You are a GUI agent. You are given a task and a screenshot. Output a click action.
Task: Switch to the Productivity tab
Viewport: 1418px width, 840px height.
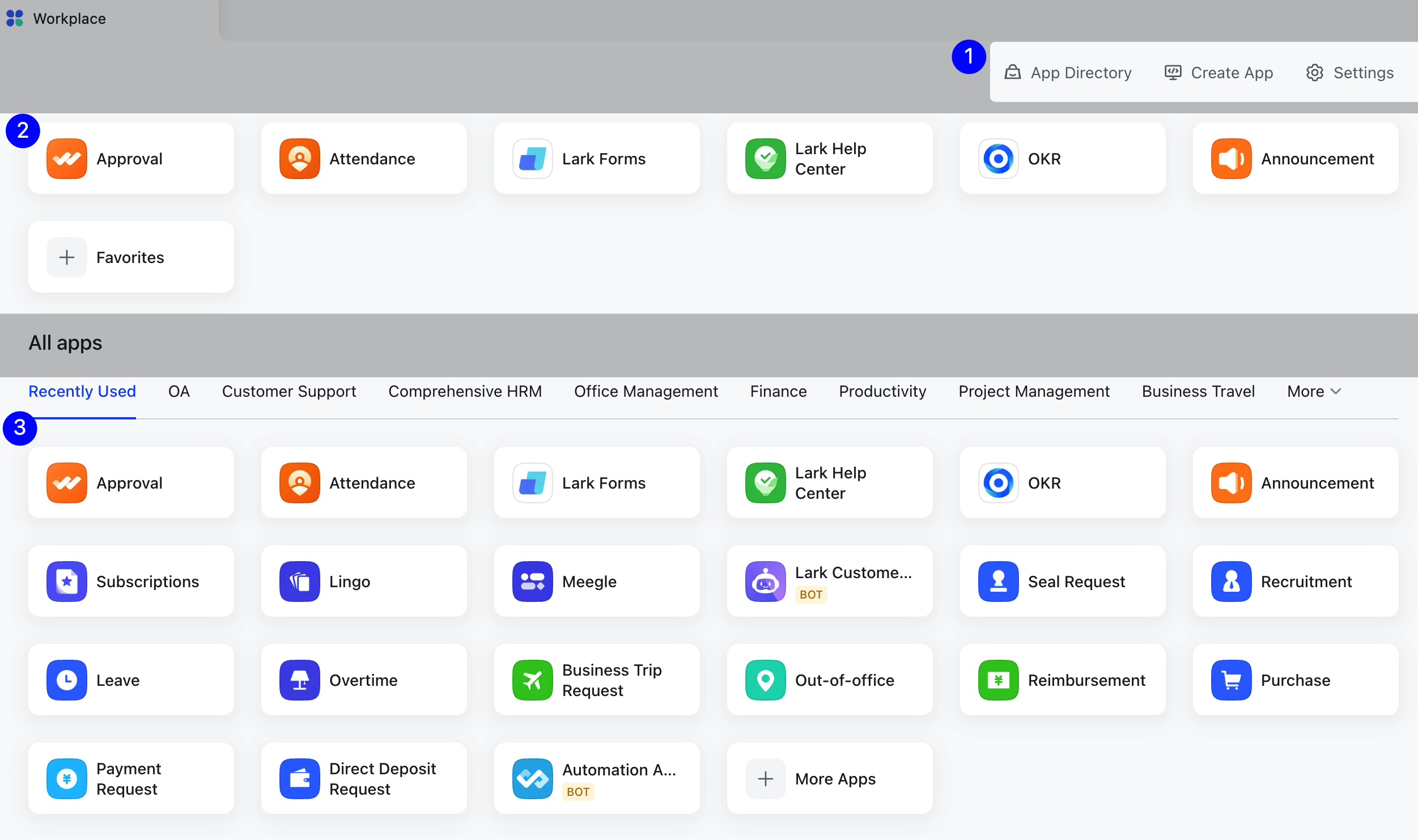click(x=882, y=391)
